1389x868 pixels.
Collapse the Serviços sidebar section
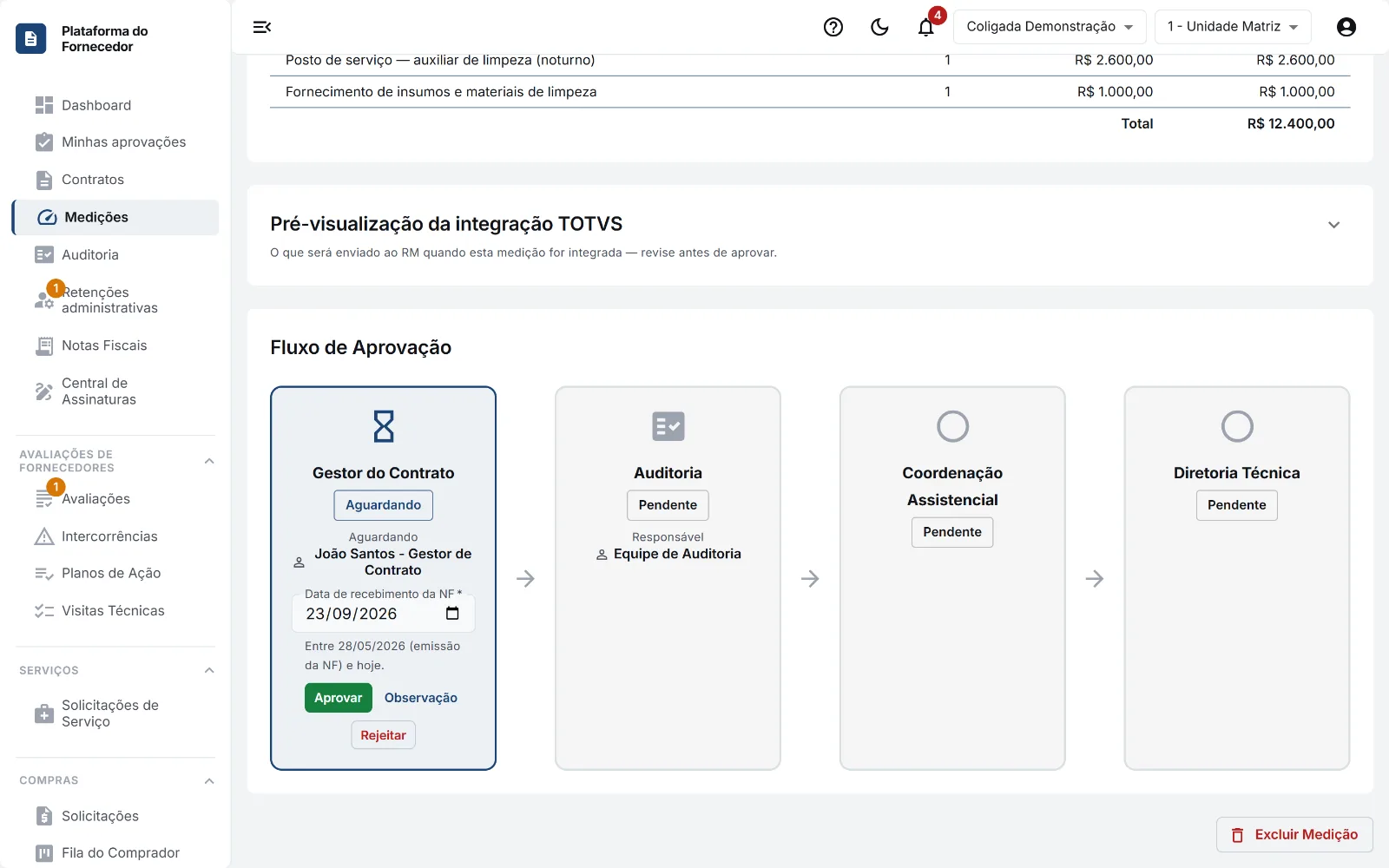[x=209, y=670]
